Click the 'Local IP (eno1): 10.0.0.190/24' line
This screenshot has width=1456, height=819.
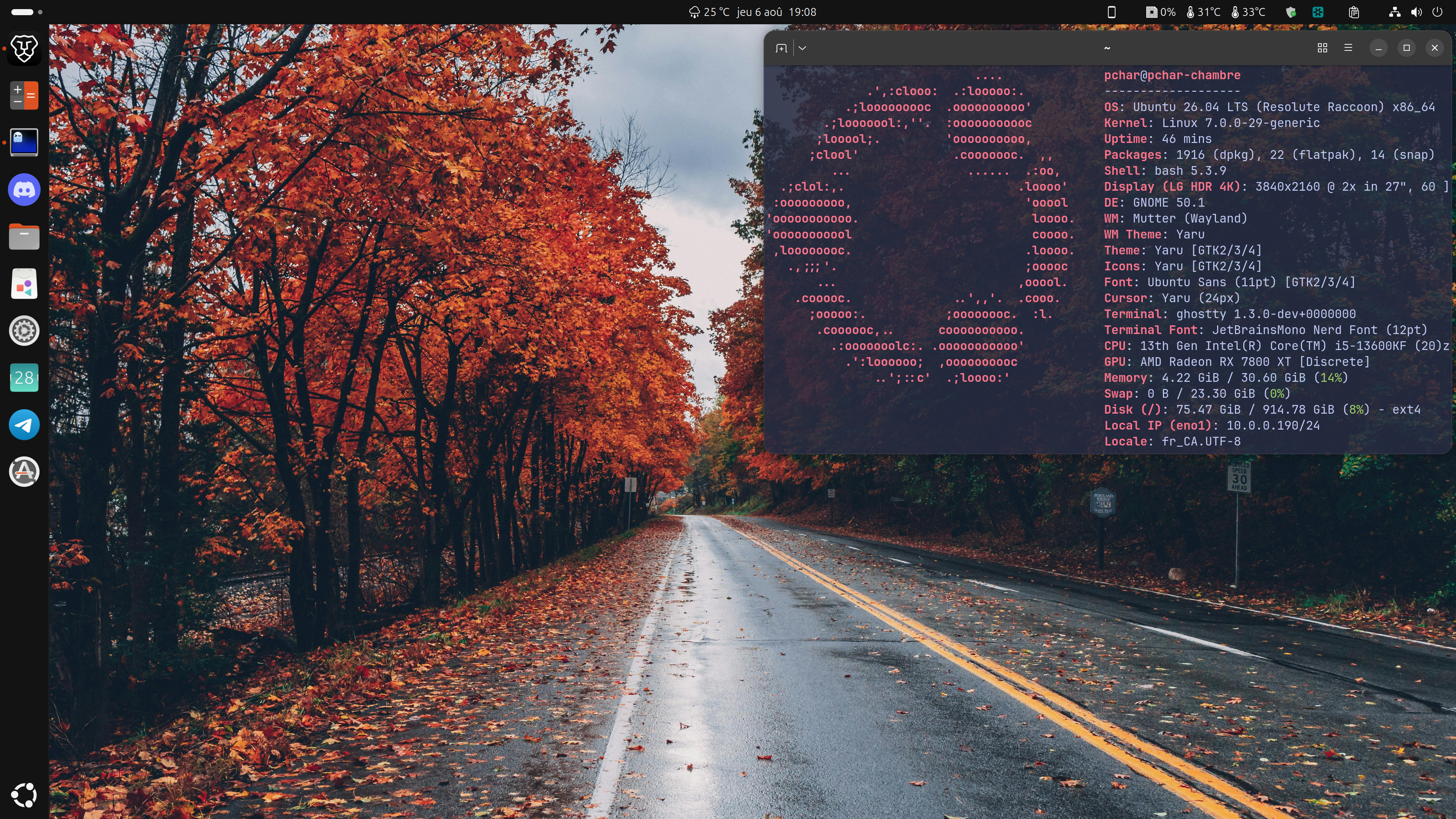[1212, 425]
